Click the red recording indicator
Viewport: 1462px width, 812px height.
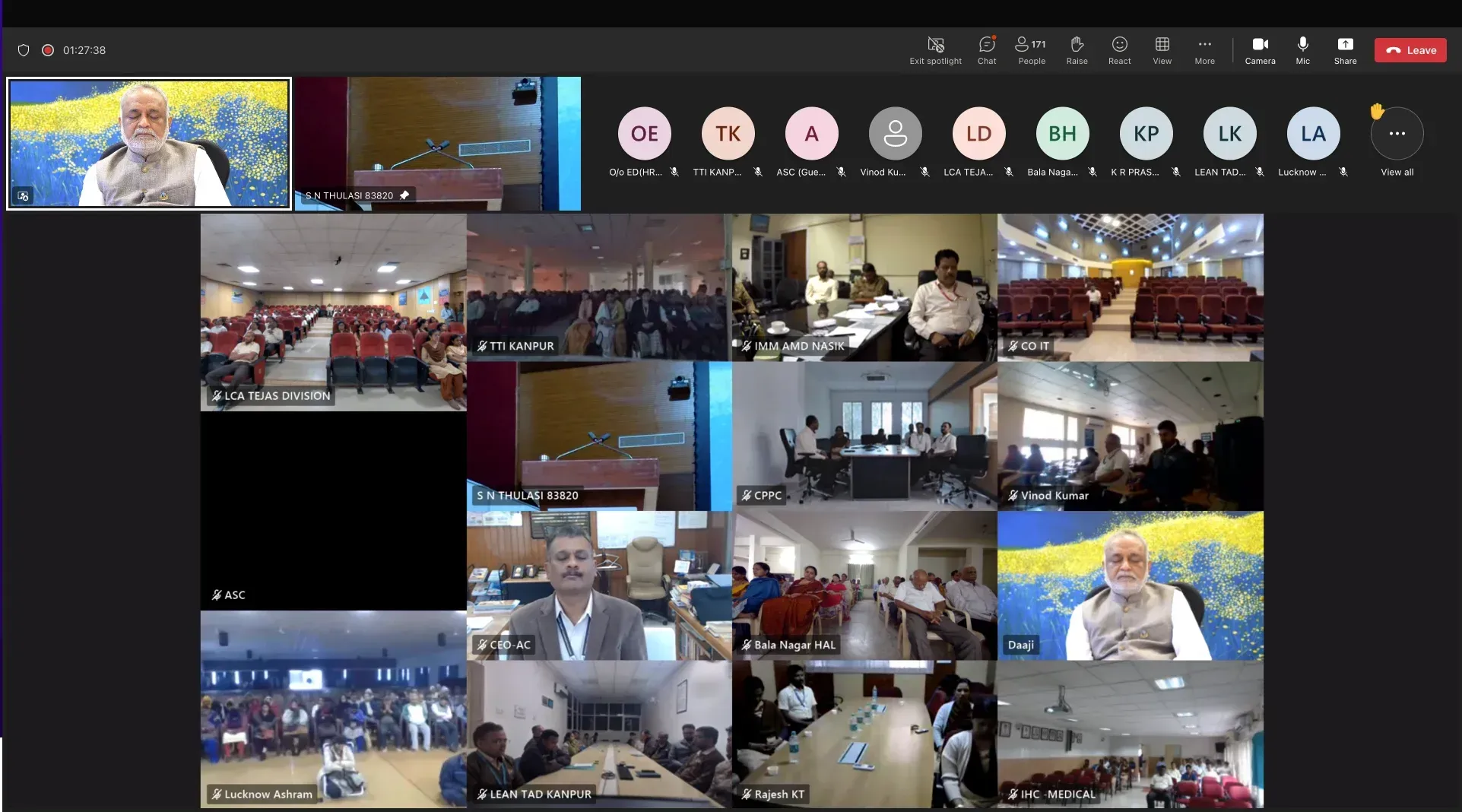point(48,50)
